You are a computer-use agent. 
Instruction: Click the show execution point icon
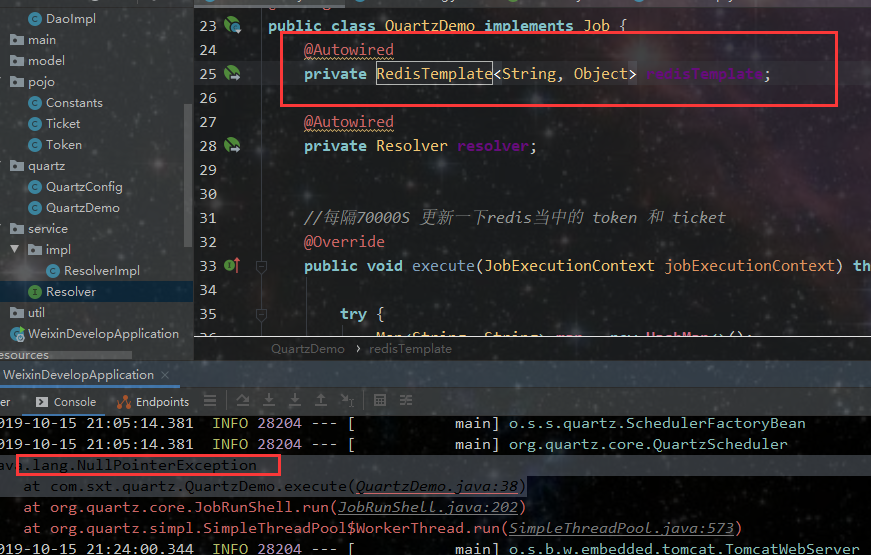[x=243, y=400]
